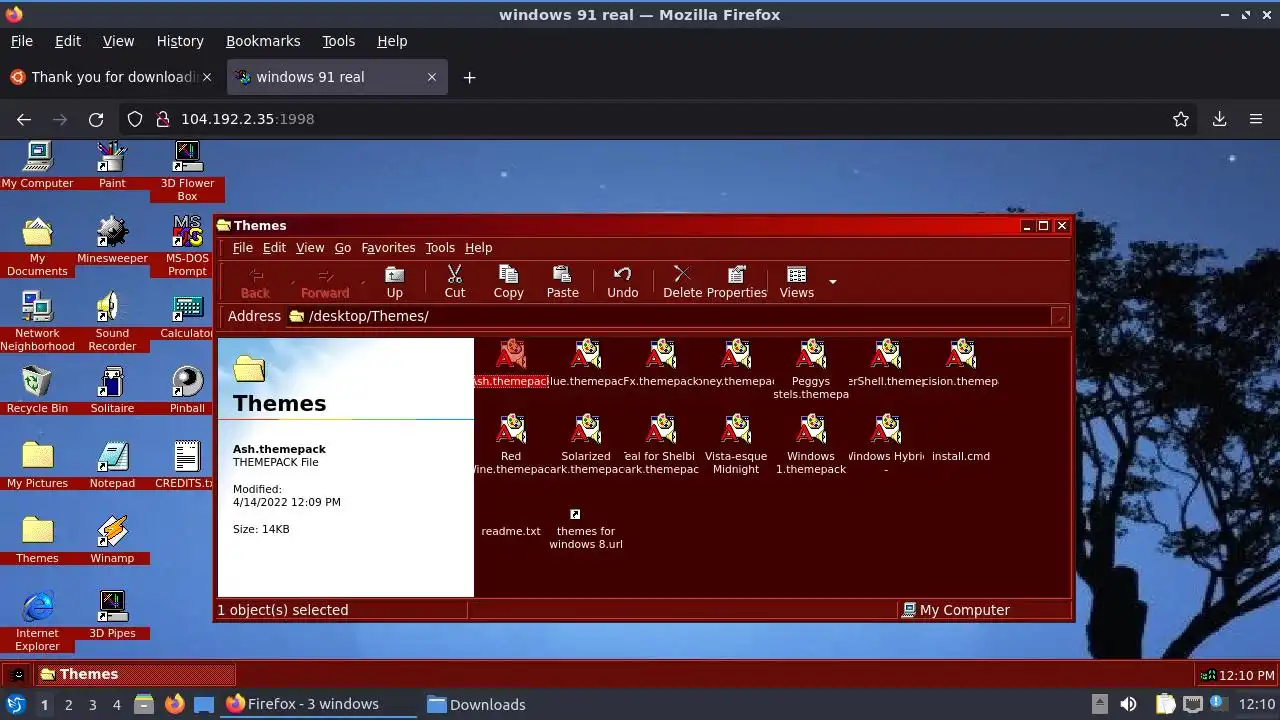Switch to workspace 2 on the panel

[x=68, y=704]
